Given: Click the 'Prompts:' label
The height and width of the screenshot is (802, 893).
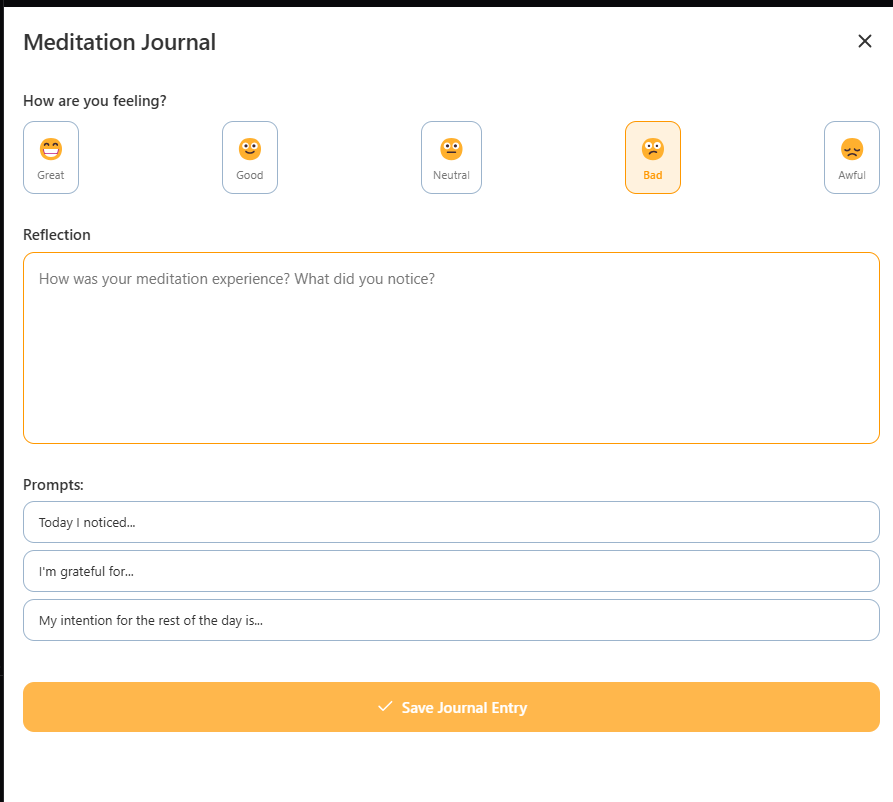Looking at the screenshot, I should [x=54, y=485].
